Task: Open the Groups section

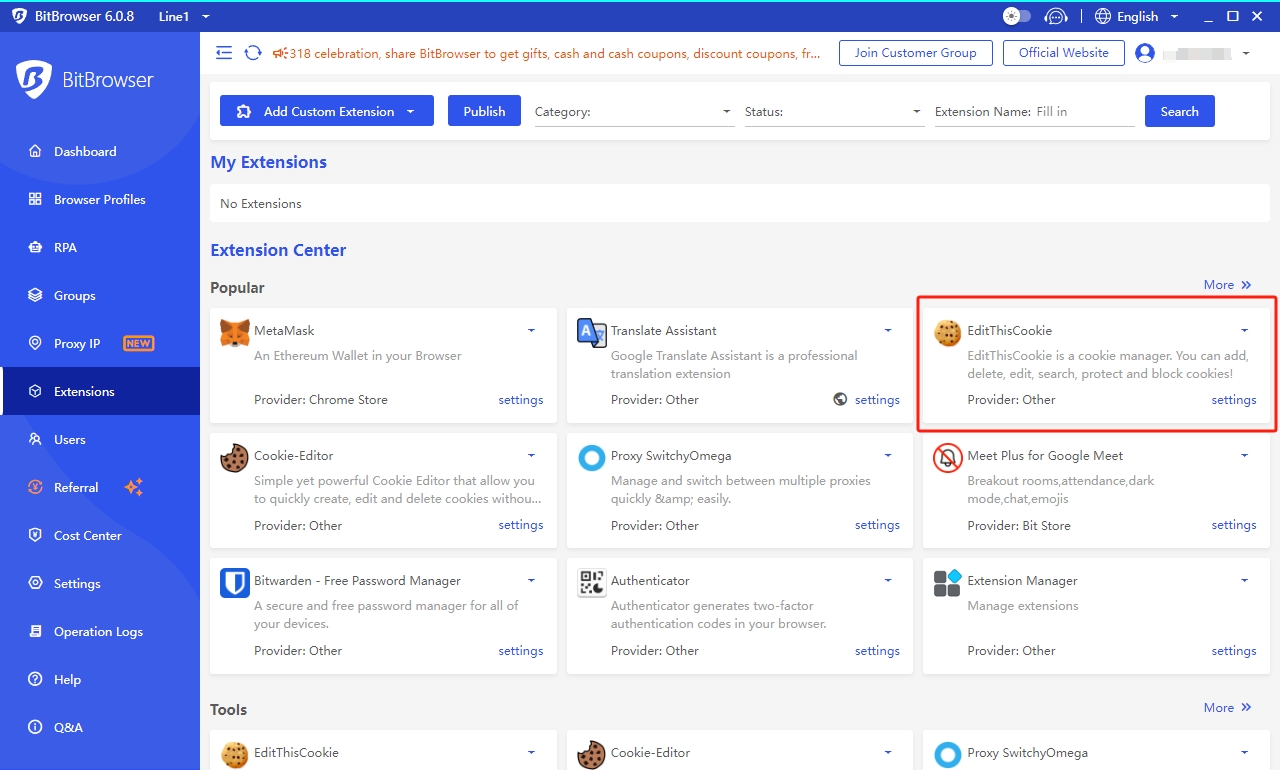Action: (100, 295)
